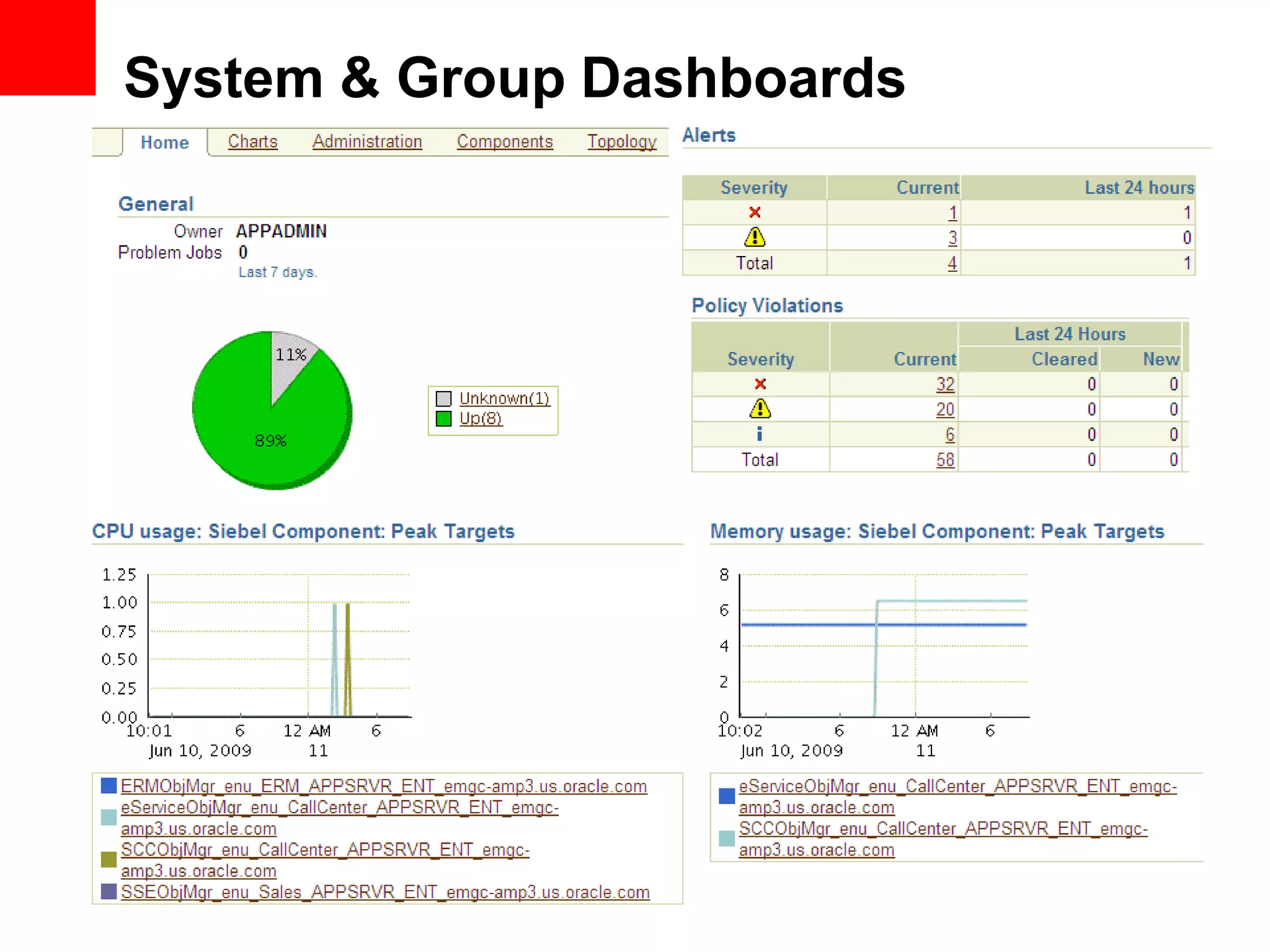The height and width of the screenshot is (952, 1270).
Task: Go to the Components tab
Action: (x=505, y=142)
